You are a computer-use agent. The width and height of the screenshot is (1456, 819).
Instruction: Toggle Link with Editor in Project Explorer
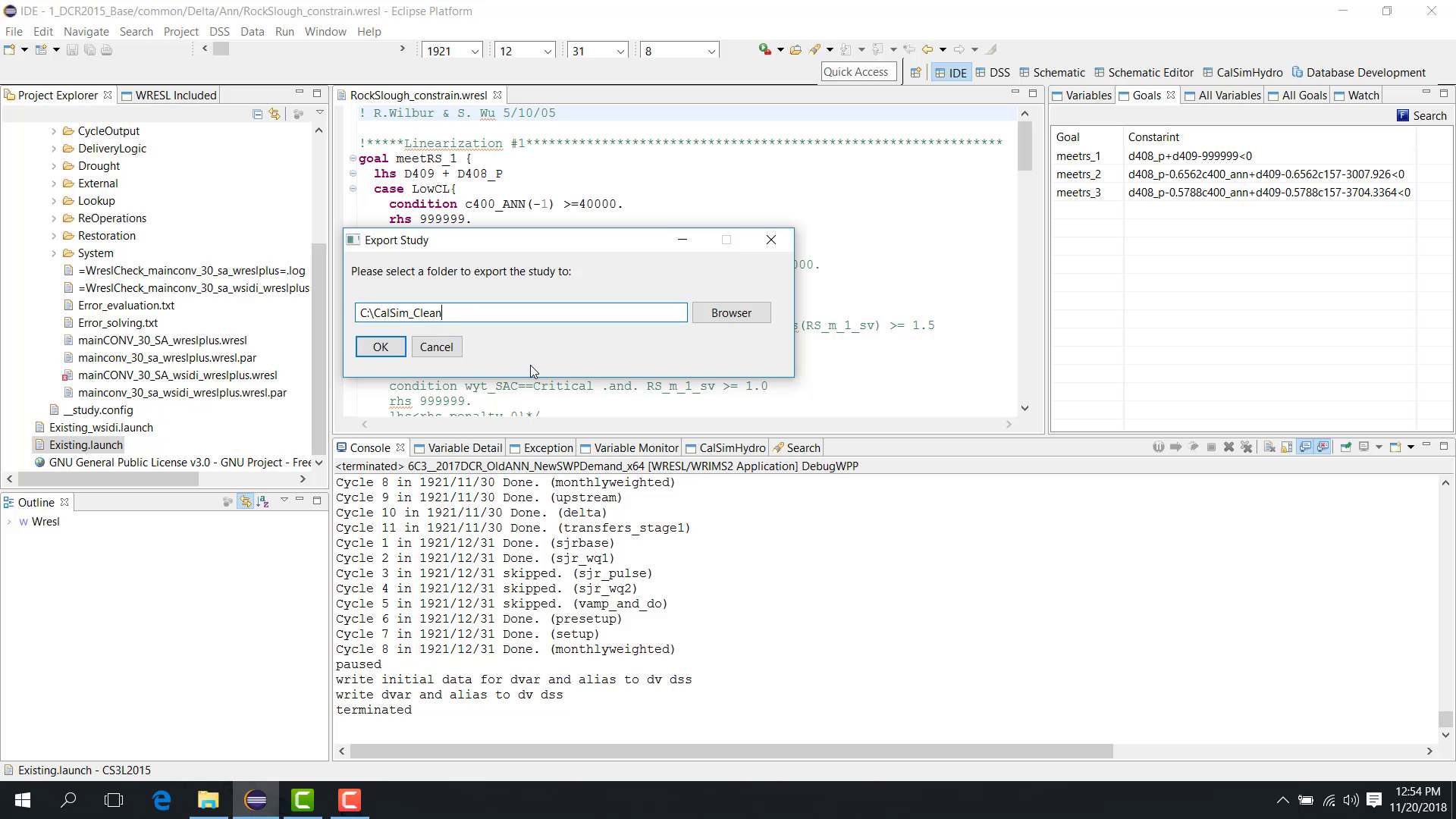pos(275,114)
